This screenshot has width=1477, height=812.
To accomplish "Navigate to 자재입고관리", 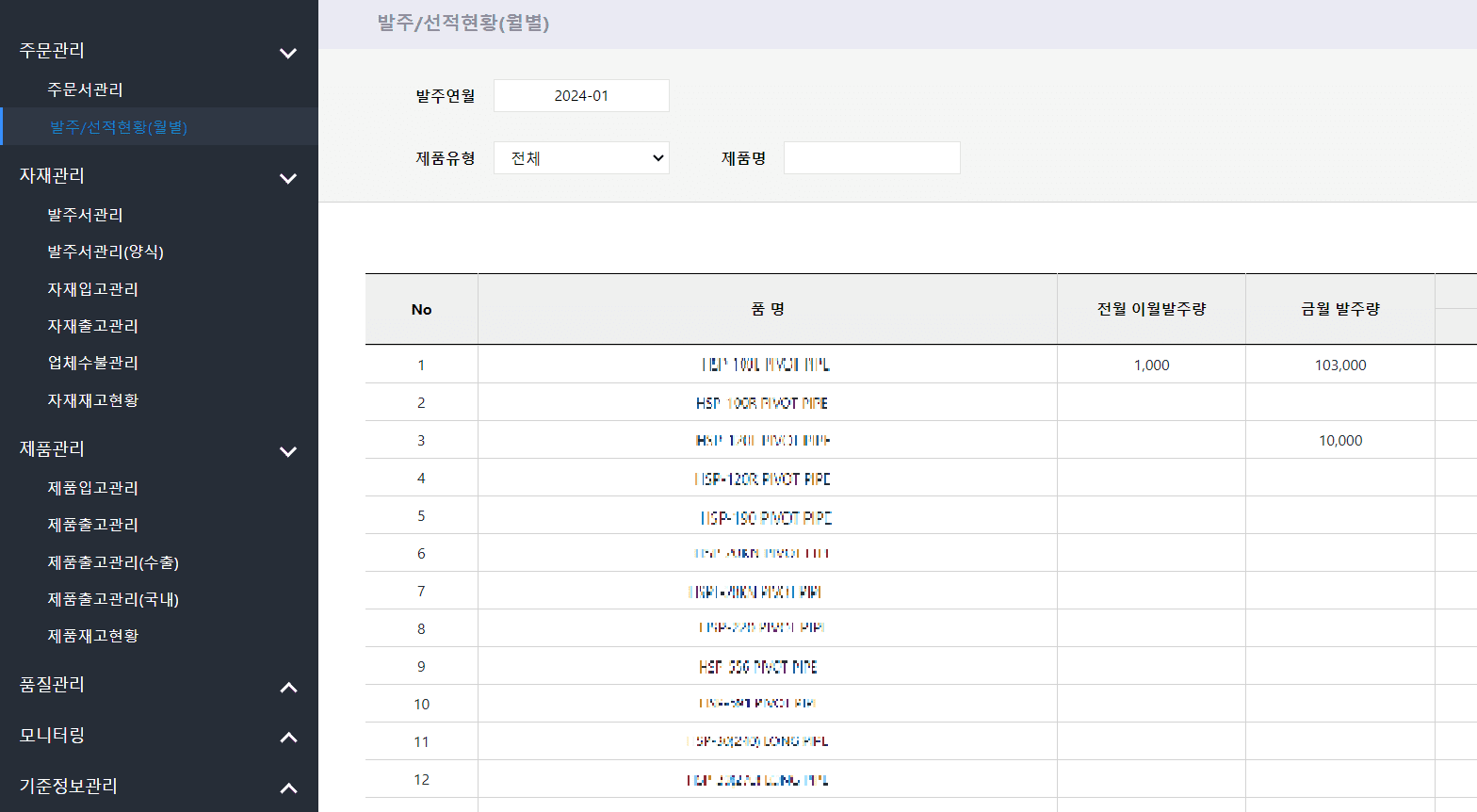I will pos(92,289).
